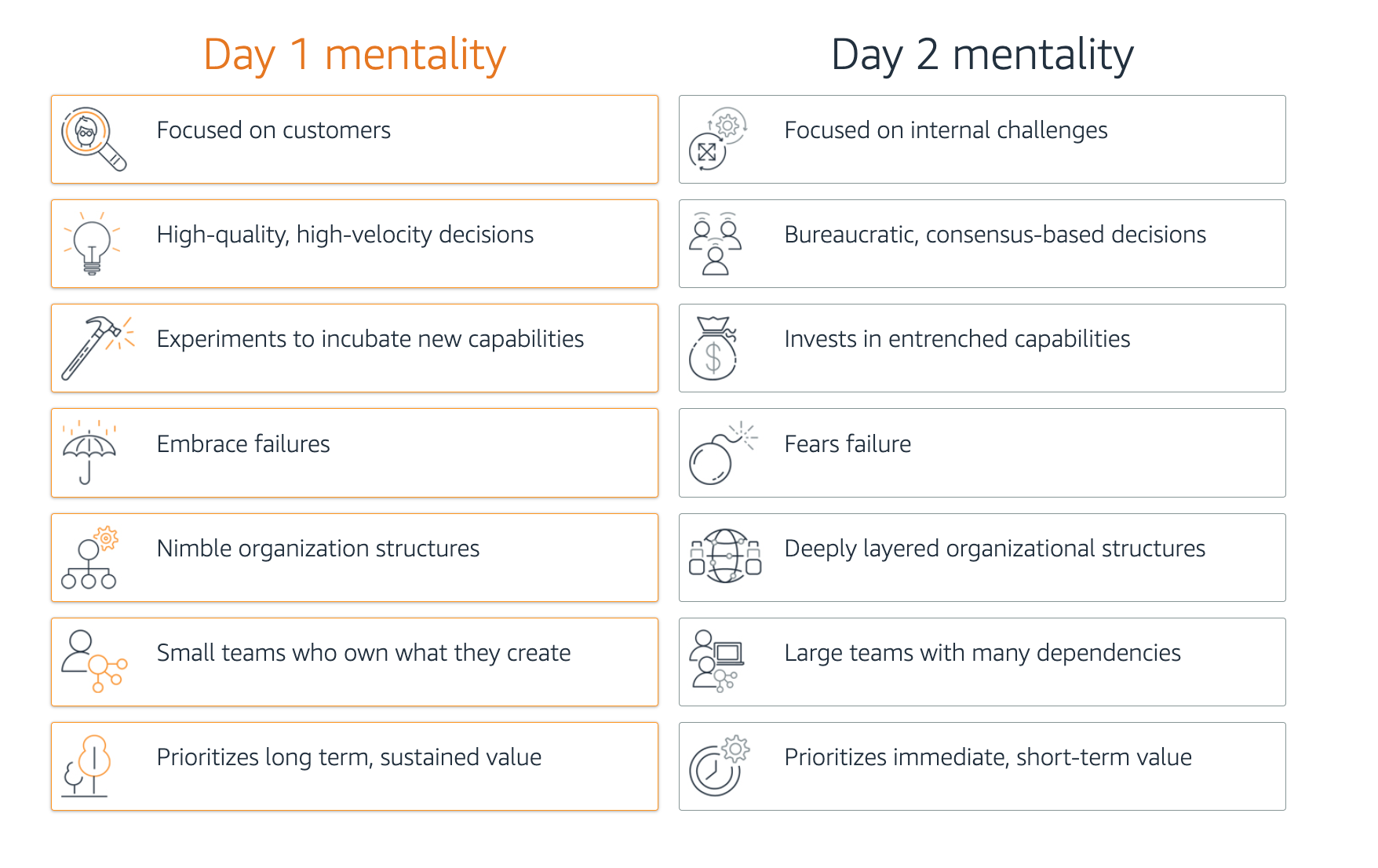Click the umbrella embrace failures icon
Image resolution: width=1378 pixels, height=868 pixels.
[89, 453]
